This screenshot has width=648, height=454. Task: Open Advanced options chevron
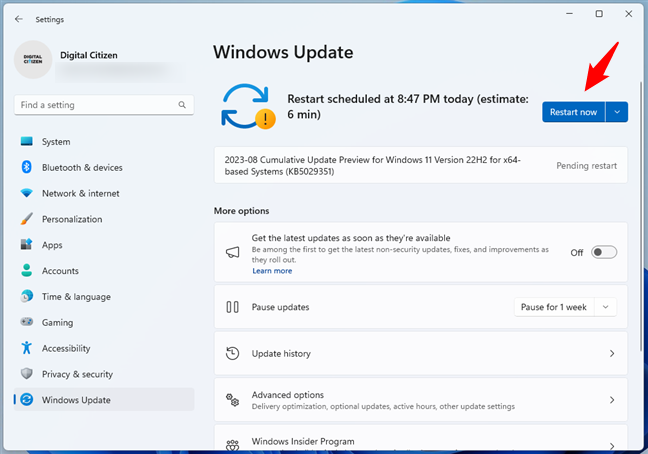(x=612, y=400)
